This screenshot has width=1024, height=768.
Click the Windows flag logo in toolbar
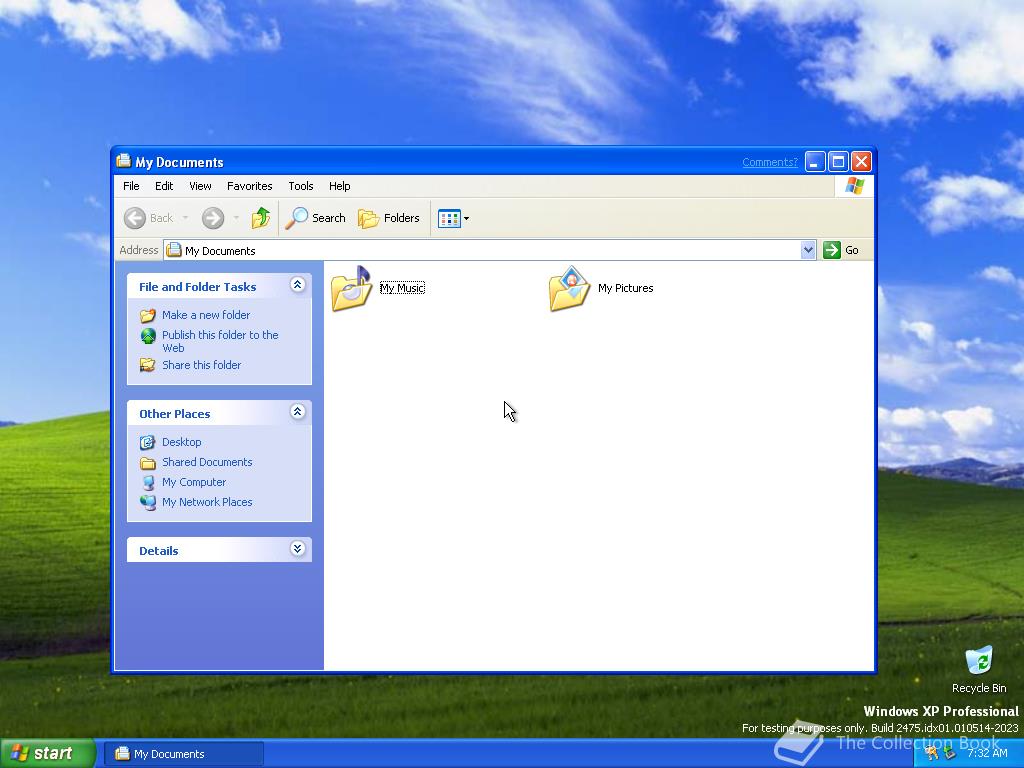point(854,186)
